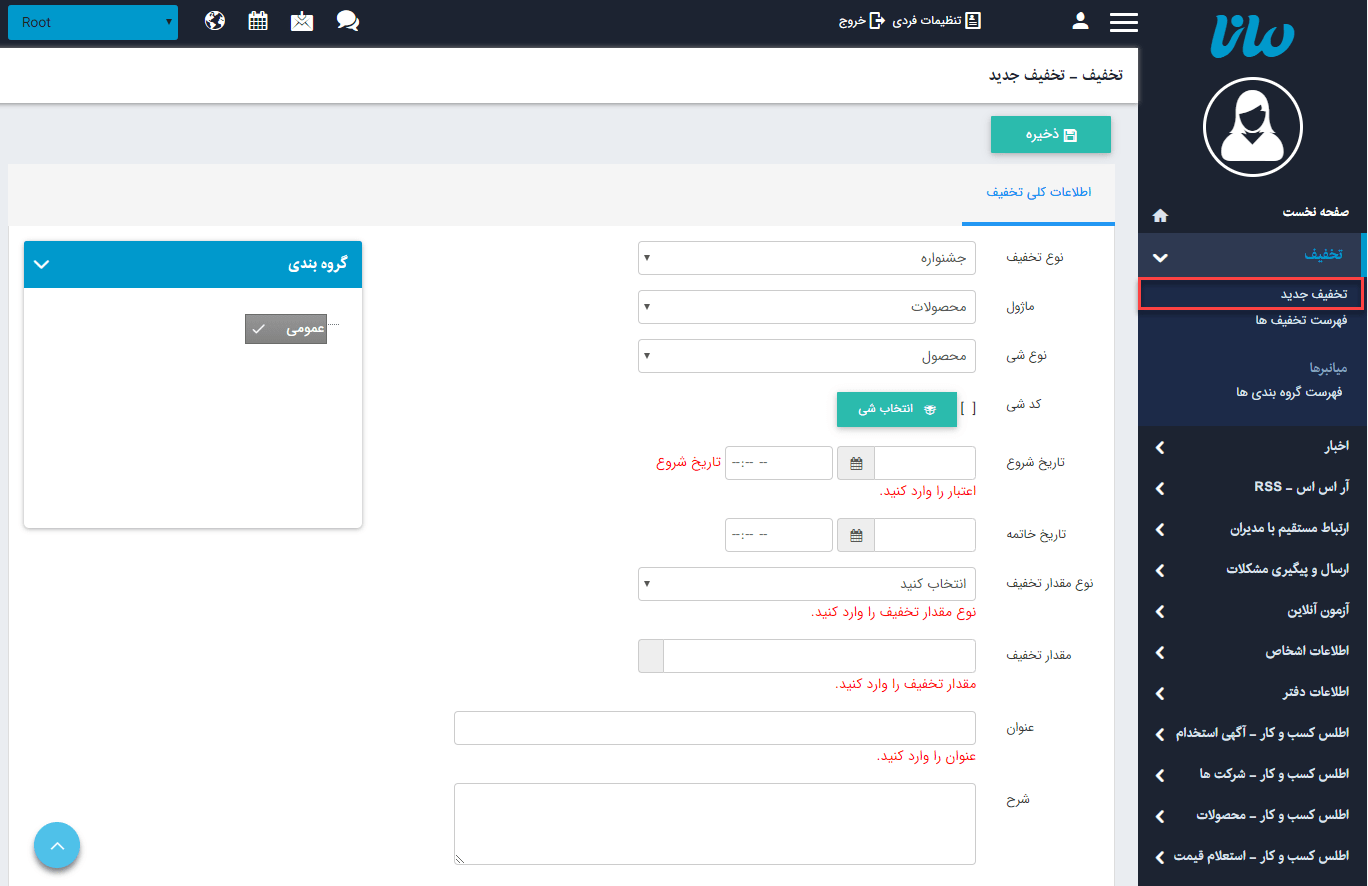Click the globe icon in the top bar

point(214,19)
